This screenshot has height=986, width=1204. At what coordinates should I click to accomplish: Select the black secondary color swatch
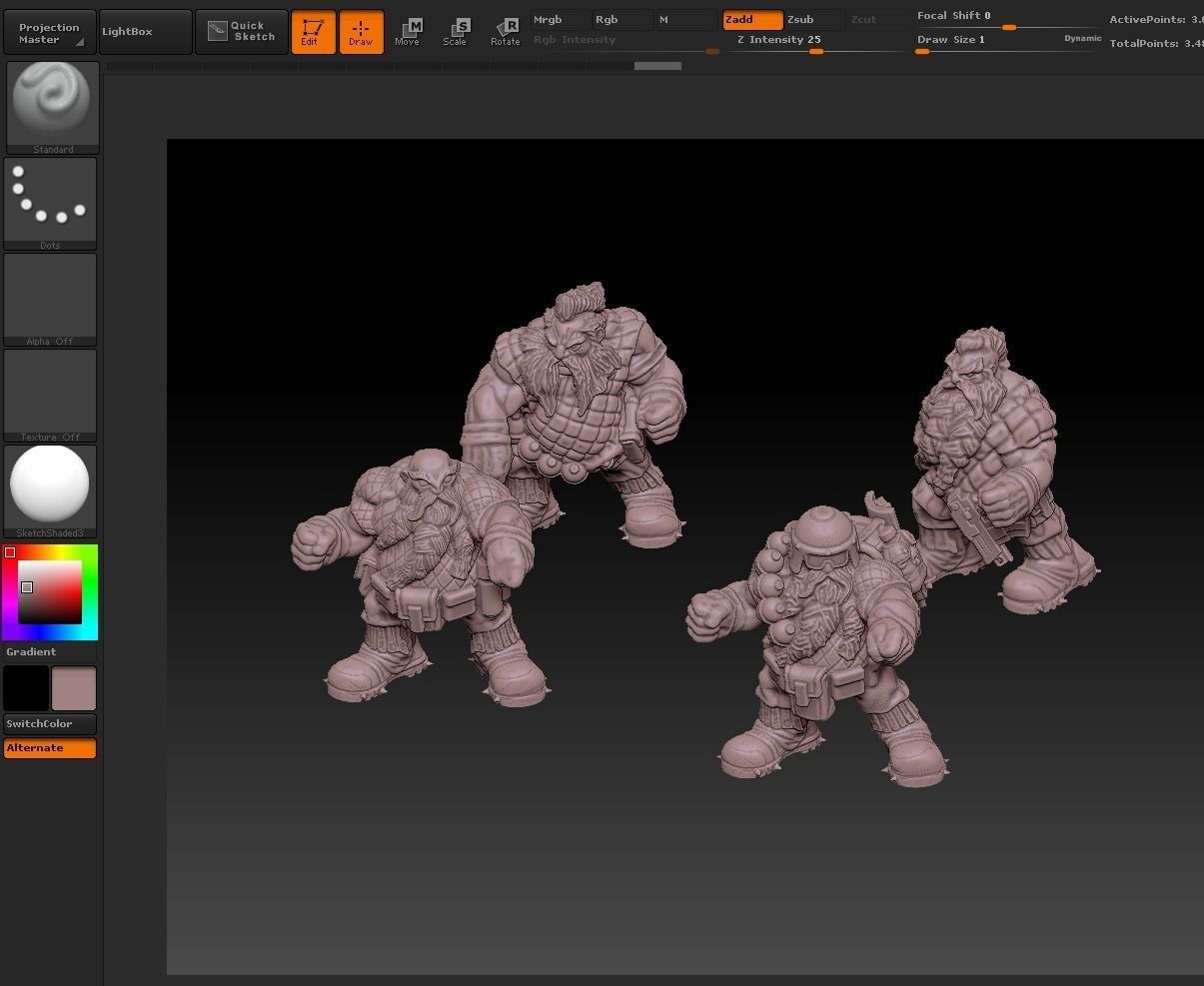26,689
